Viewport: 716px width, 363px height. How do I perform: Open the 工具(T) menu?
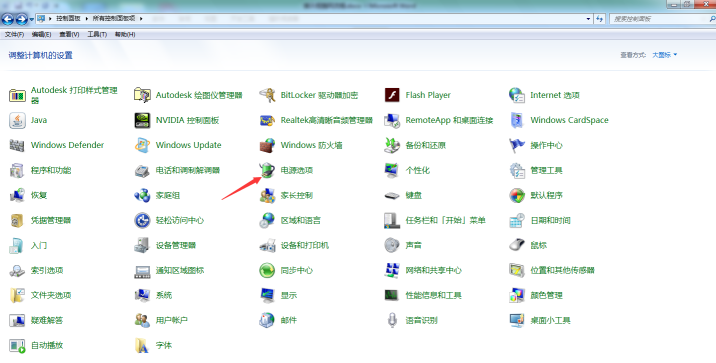click(97, 34)
